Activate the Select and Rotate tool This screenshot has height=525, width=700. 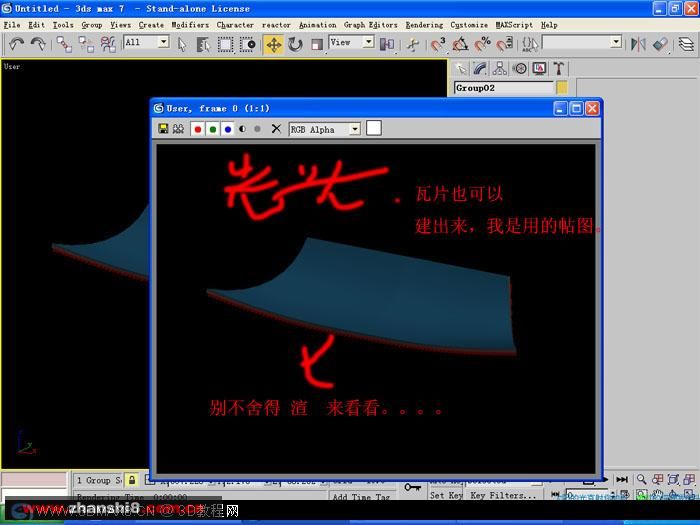point(295,44)
